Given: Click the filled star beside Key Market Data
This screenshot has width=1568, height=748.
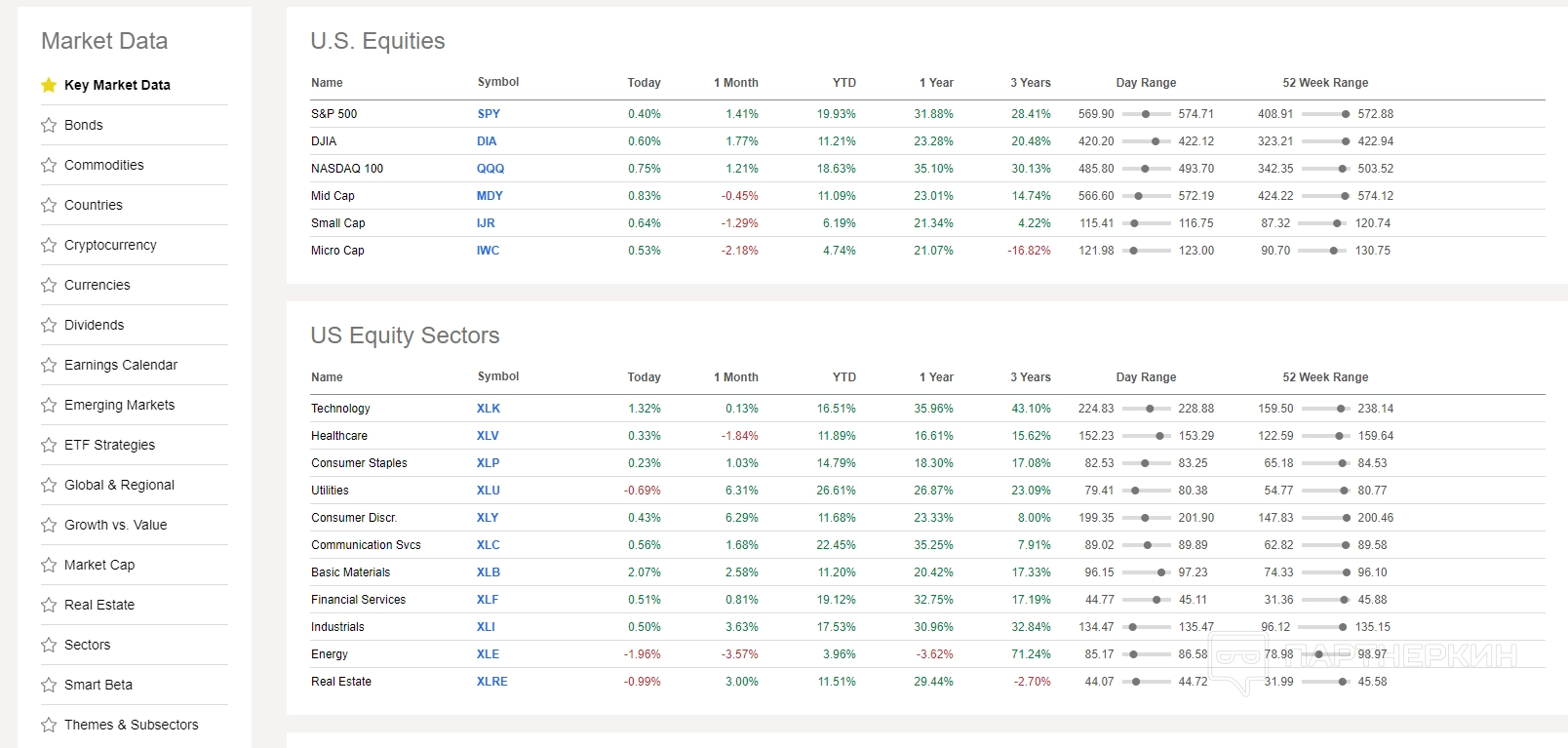Looking at the screenshot, I should 49,85.
